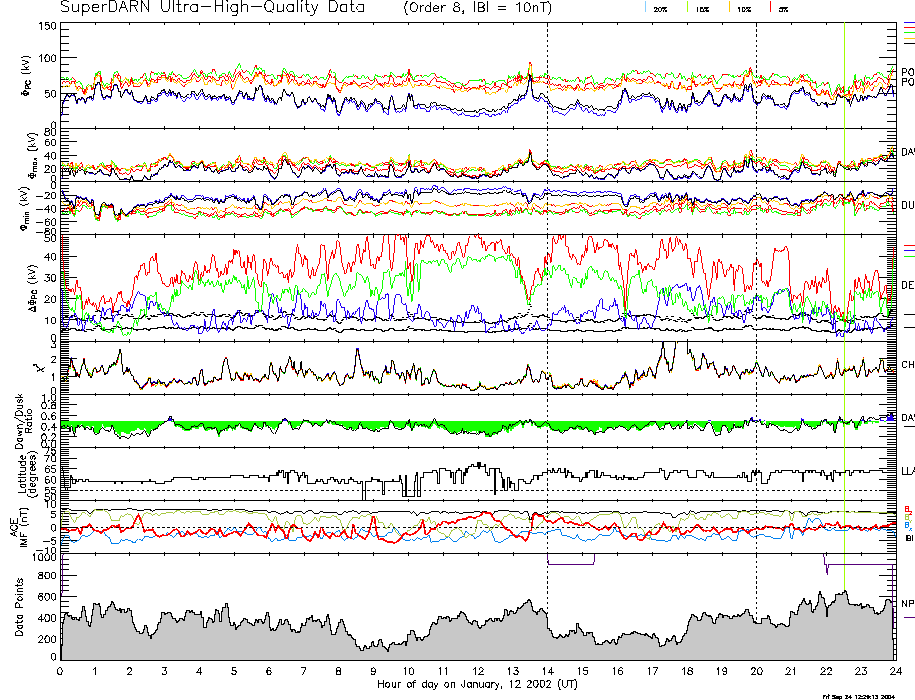
Task: Select the 20% legend entry at top
Action: pyautogui.click(x=660, y=8)
